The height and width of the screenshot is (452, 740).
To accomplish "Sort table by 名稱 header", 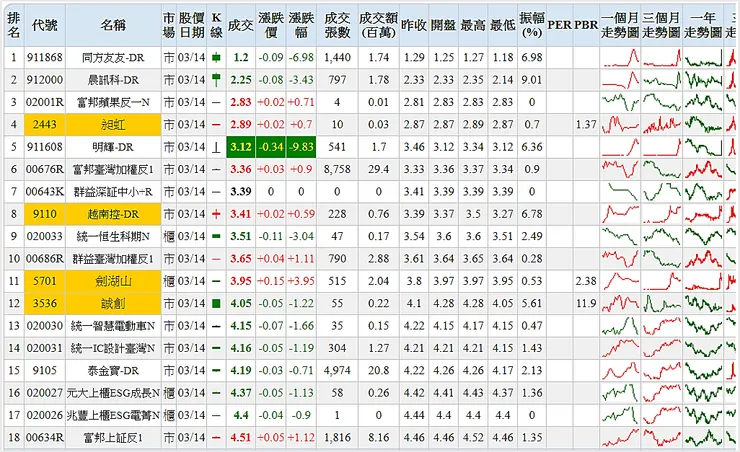I will coord(113,25).
